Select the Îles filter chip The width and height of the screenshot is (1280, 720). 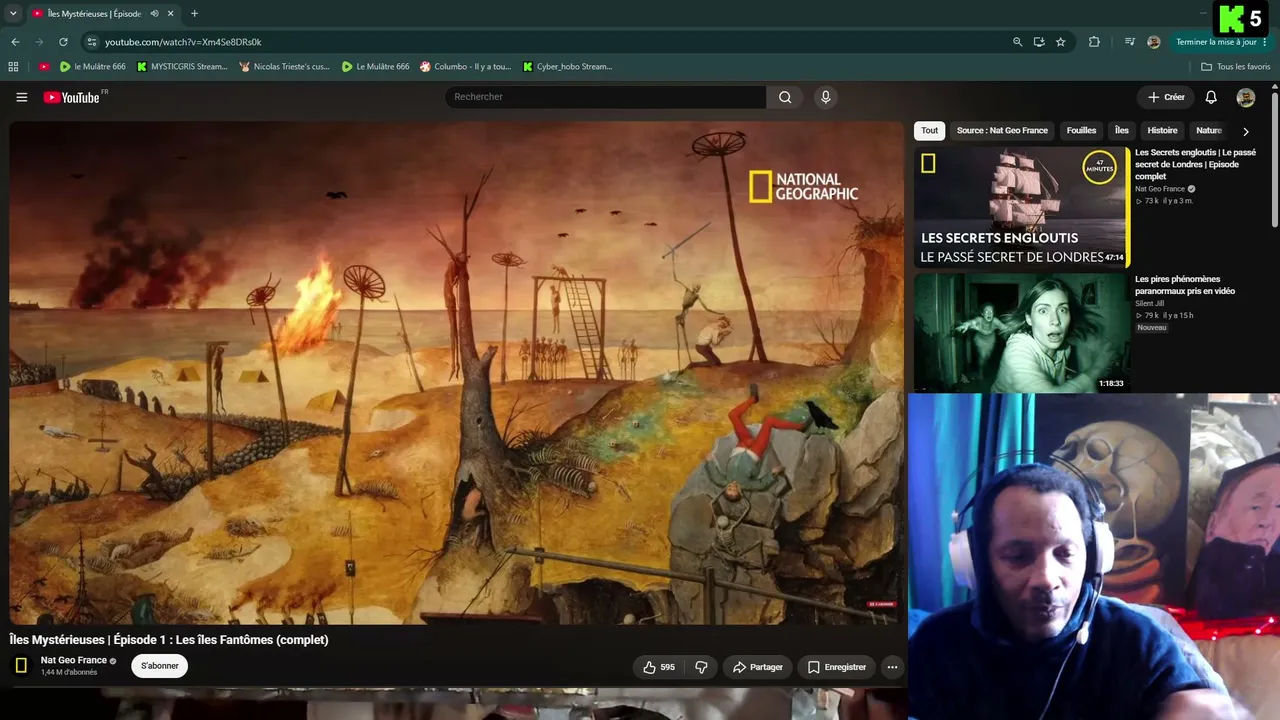pyautogui.click(x=1122, y=131)
